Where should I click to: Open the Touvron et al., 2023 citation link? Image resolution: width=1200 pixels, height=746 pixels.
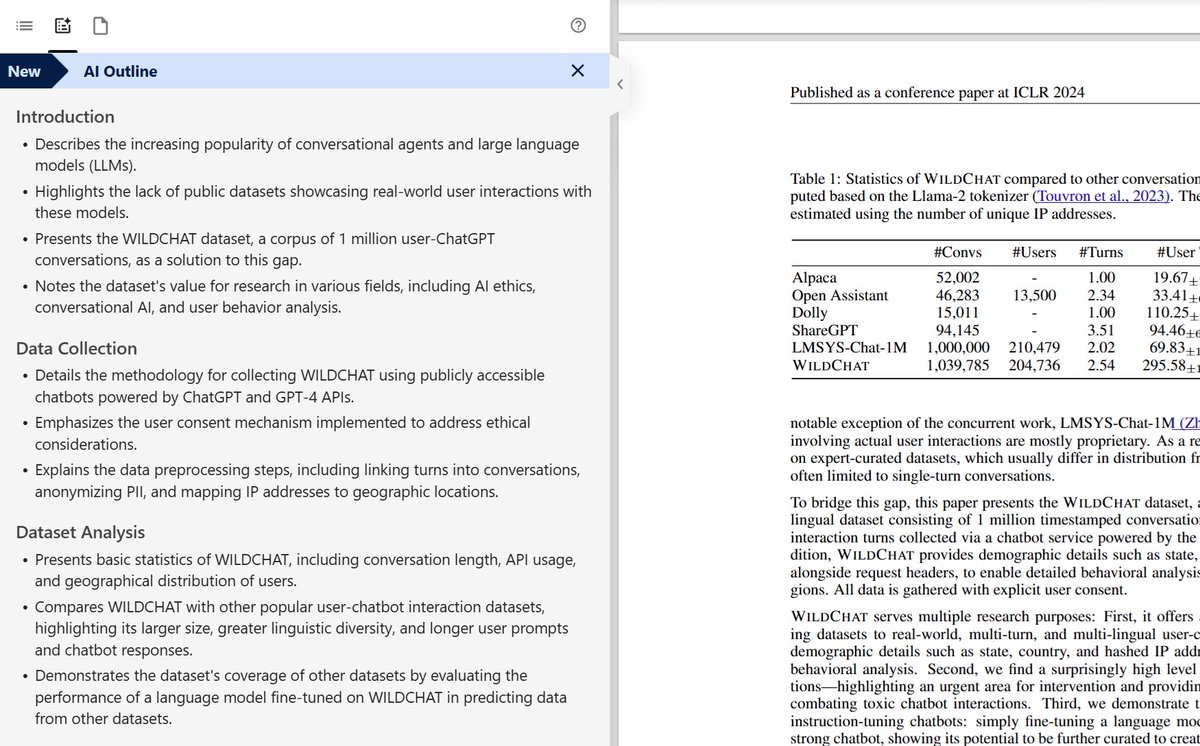click(1101, 197)
